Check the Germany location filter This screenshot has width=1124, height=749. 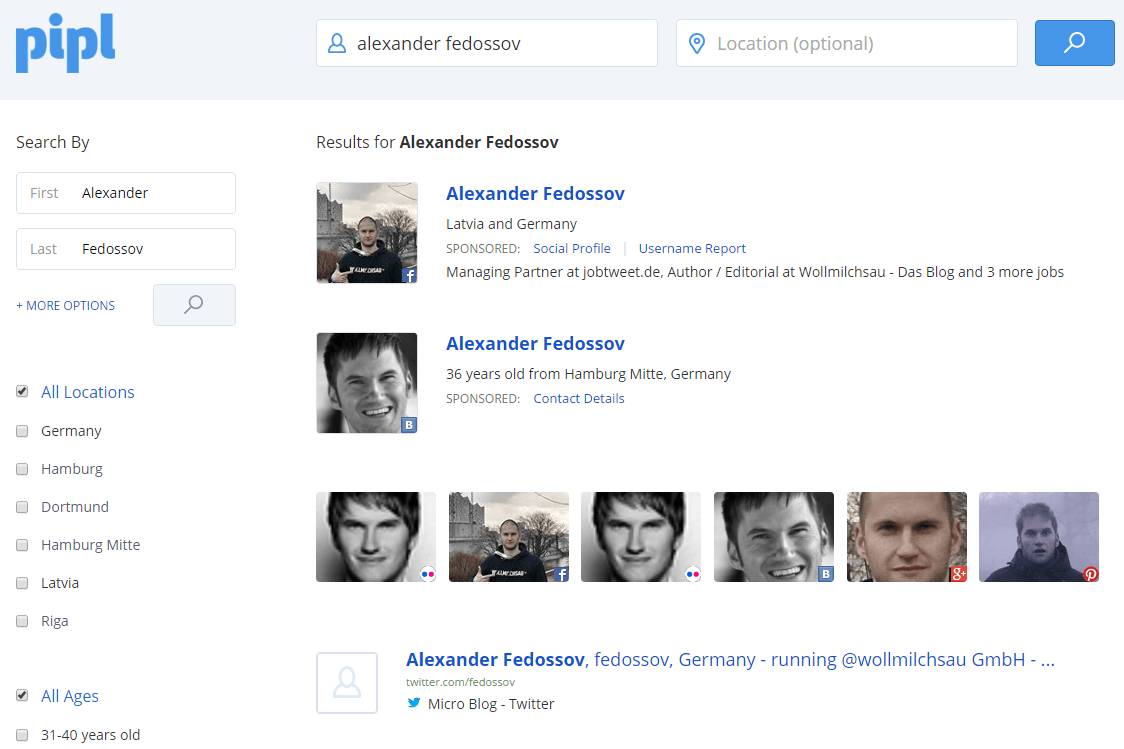tap(22, 431)
